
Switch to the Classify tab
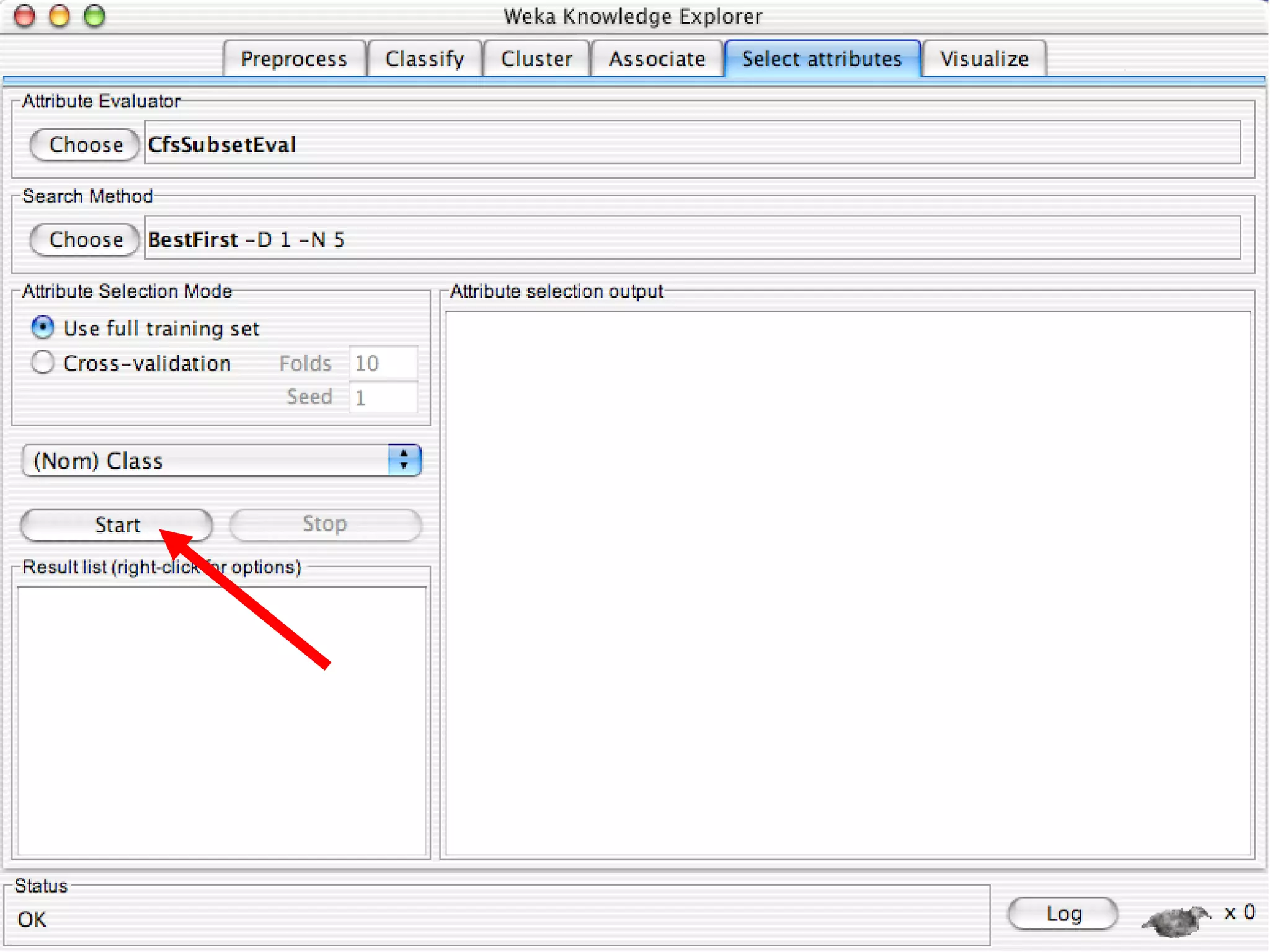424,59
